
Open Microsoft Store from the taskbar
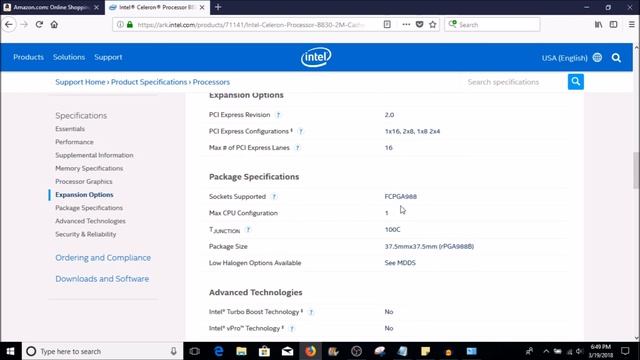coord(264,351)
